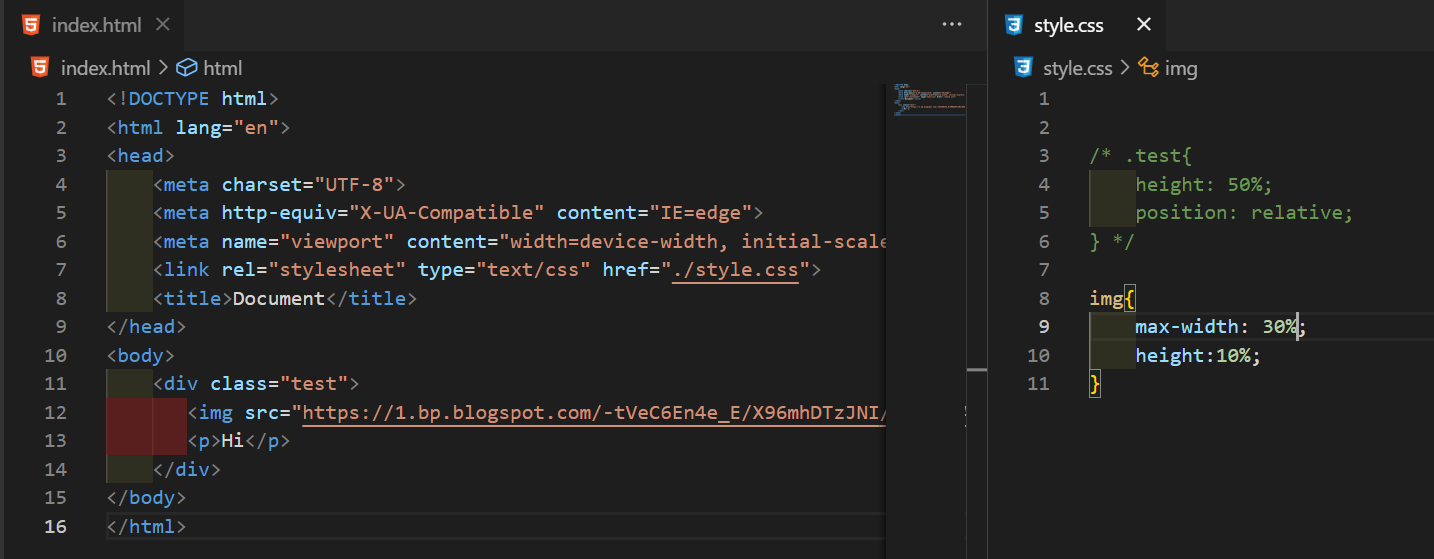1434x559 pixels.
Task: Click the HTML5 icon on index.html tab
Action: [31, 25]
